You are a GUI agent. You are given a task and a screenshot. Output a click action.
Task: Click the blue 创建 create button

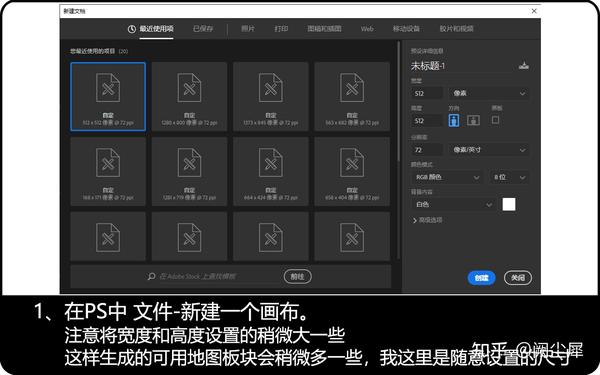[481, 278]
